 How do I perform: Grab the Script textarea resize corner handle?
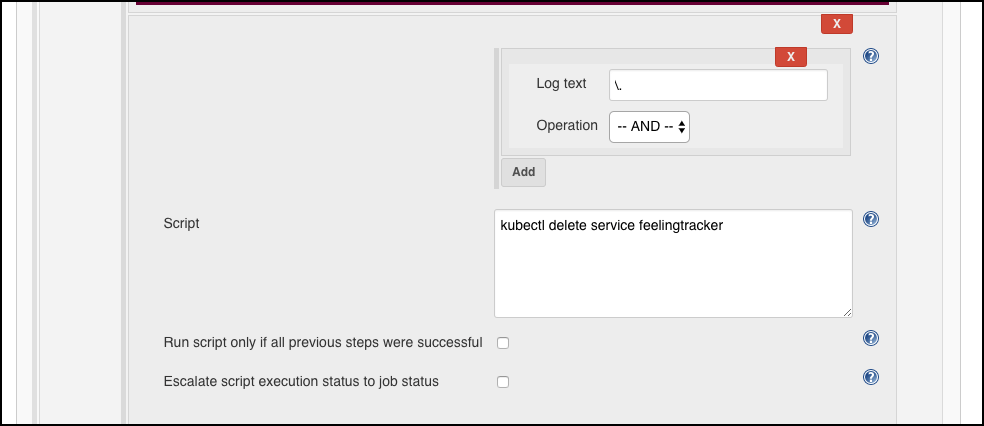tap(847, 312)
